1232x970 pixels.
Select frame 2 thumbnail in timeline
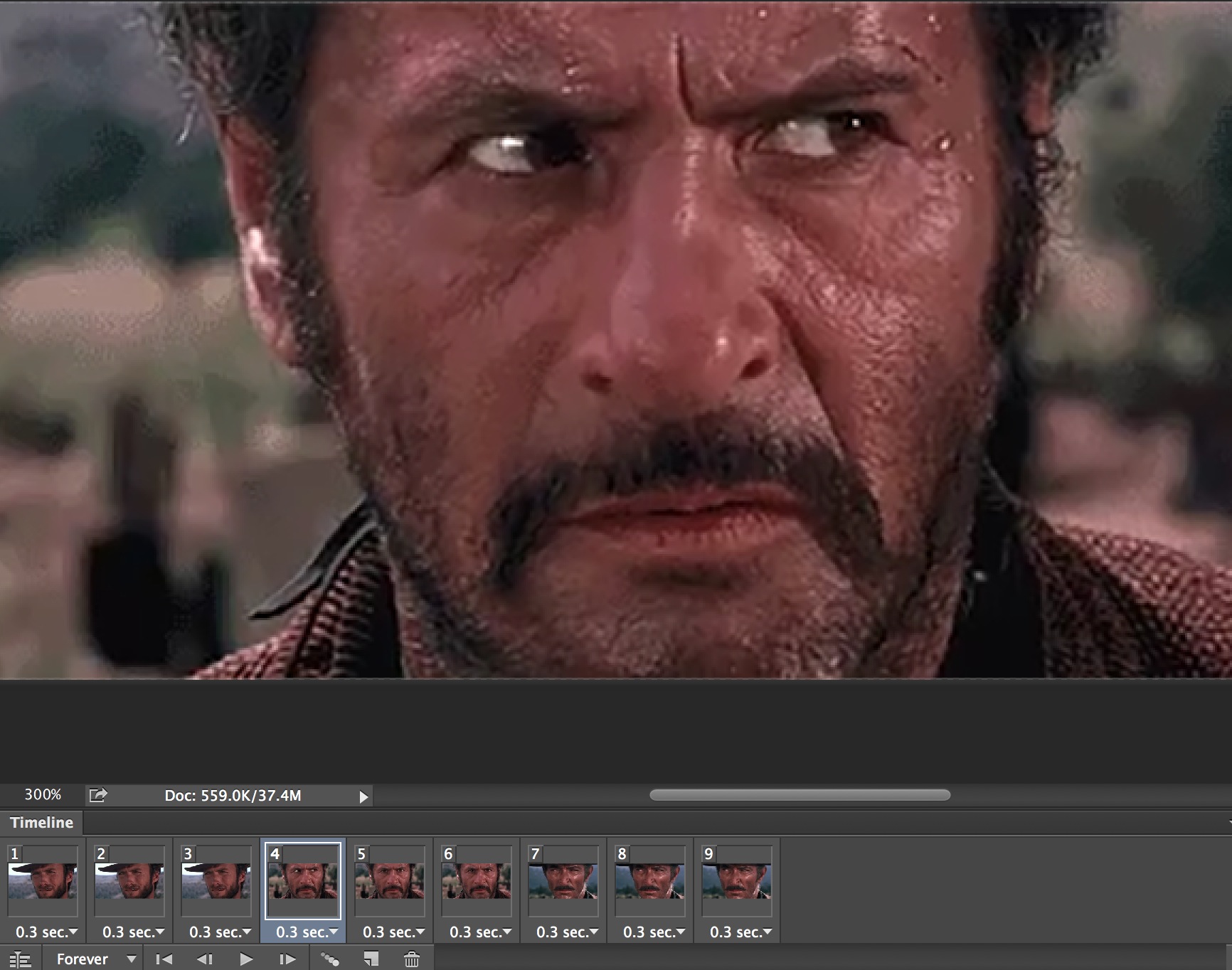point(129,882)
